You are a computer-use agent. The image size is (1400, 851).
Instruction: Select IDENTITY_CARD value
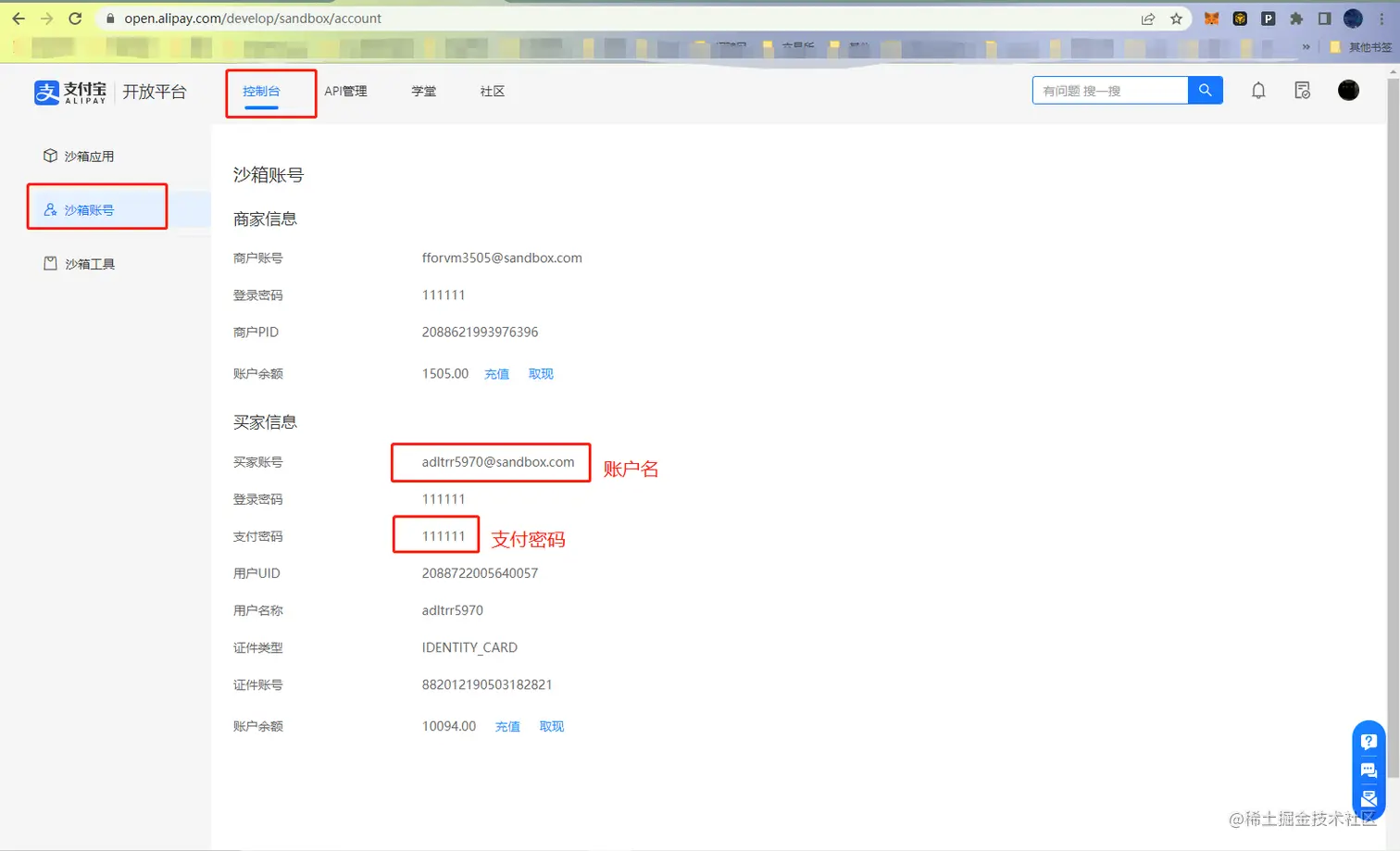(x=469, y=647)
